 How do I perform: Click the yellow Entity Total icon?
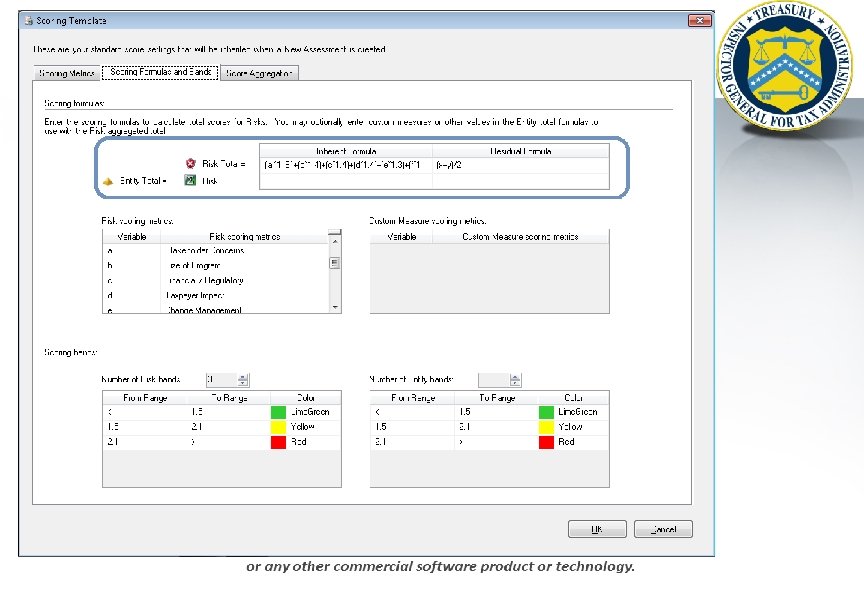(108, 181)
